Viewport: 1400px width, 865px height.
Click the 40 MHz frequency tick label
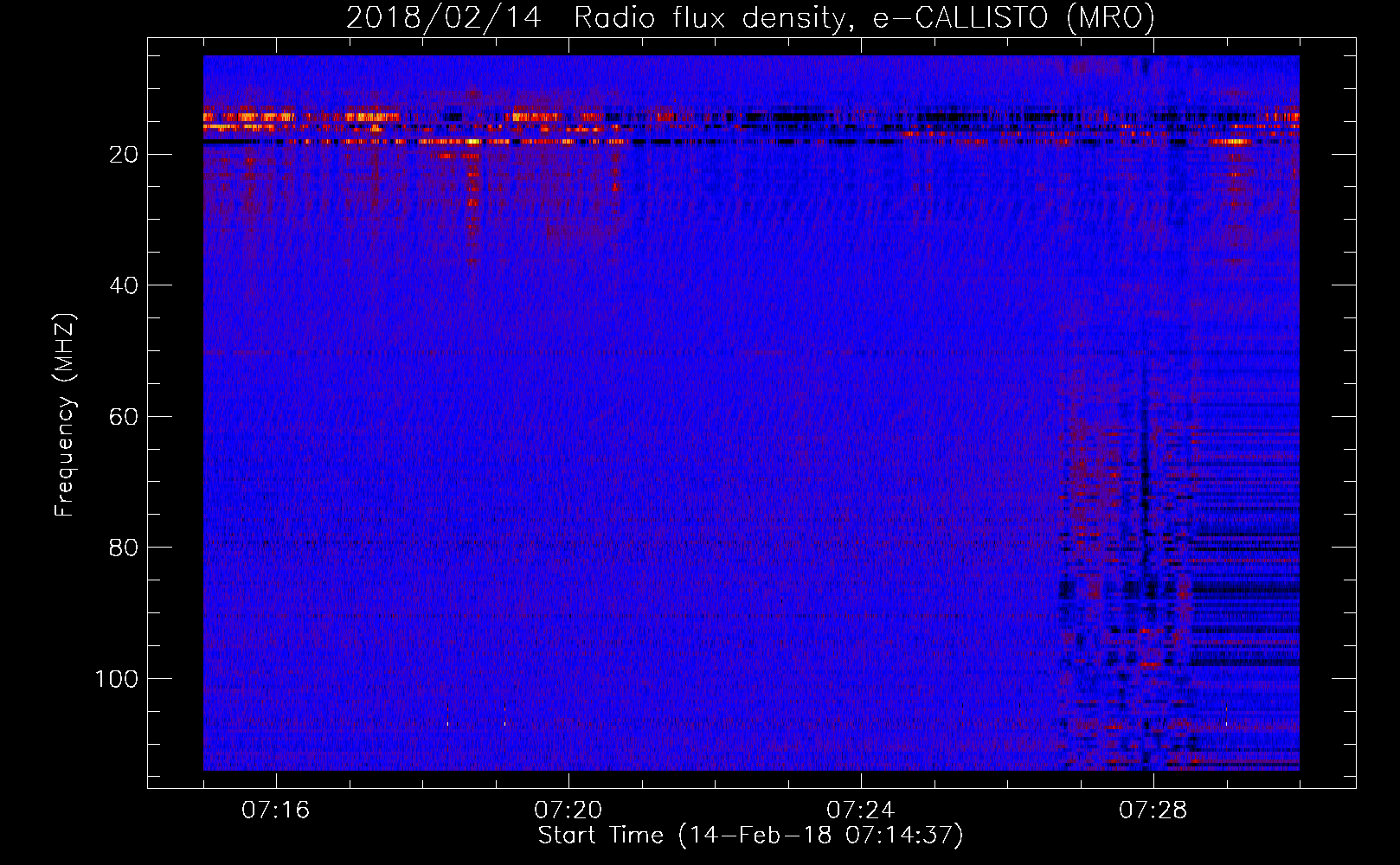point(124,285)
